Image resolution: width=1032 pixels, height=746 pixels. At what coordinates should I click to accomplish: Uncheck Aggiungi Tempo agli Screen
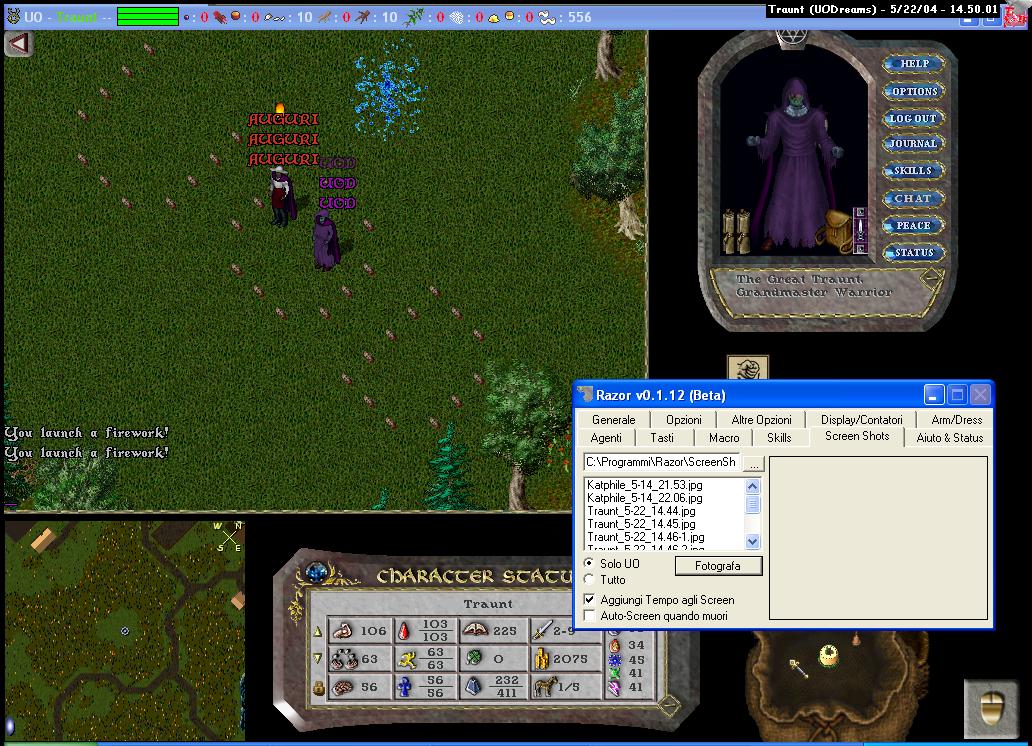(590, 599)
